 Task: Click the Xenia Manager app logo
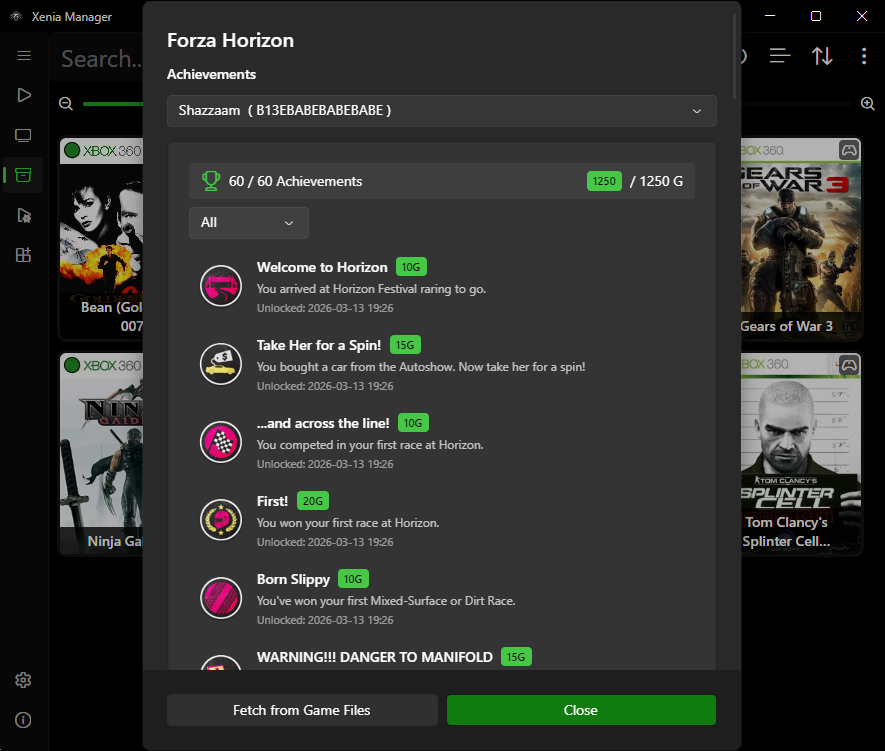click(x=16, y=16)
